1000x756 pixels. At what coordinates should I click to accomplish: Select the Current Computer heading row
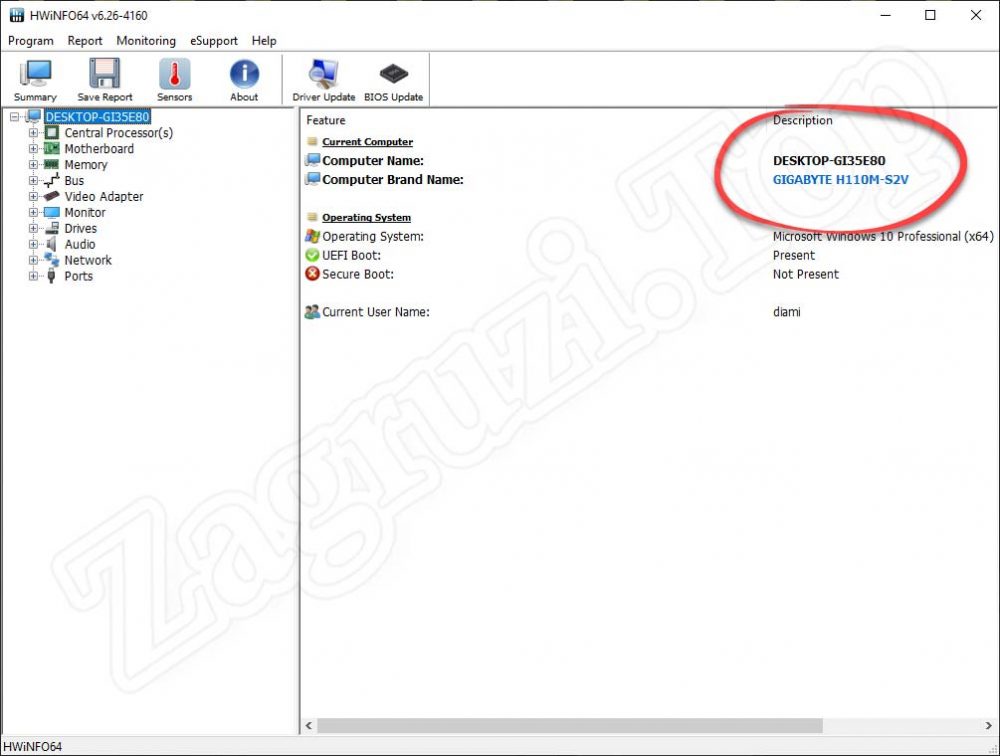coord(367,142)
